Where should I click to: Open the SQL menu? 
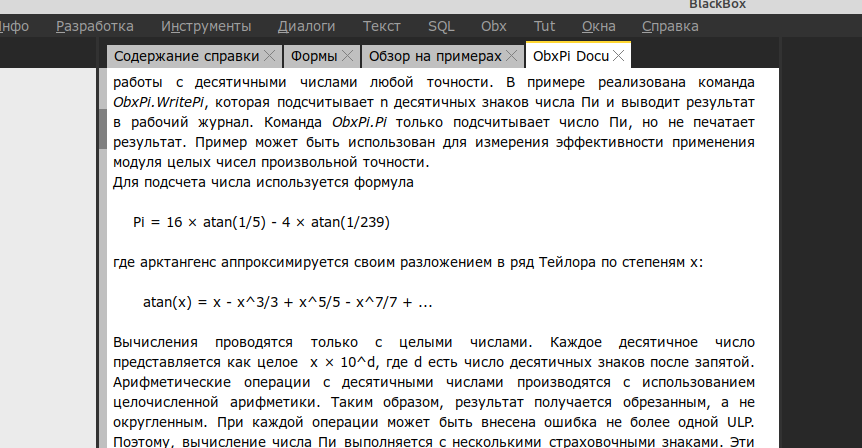[441, 25]
